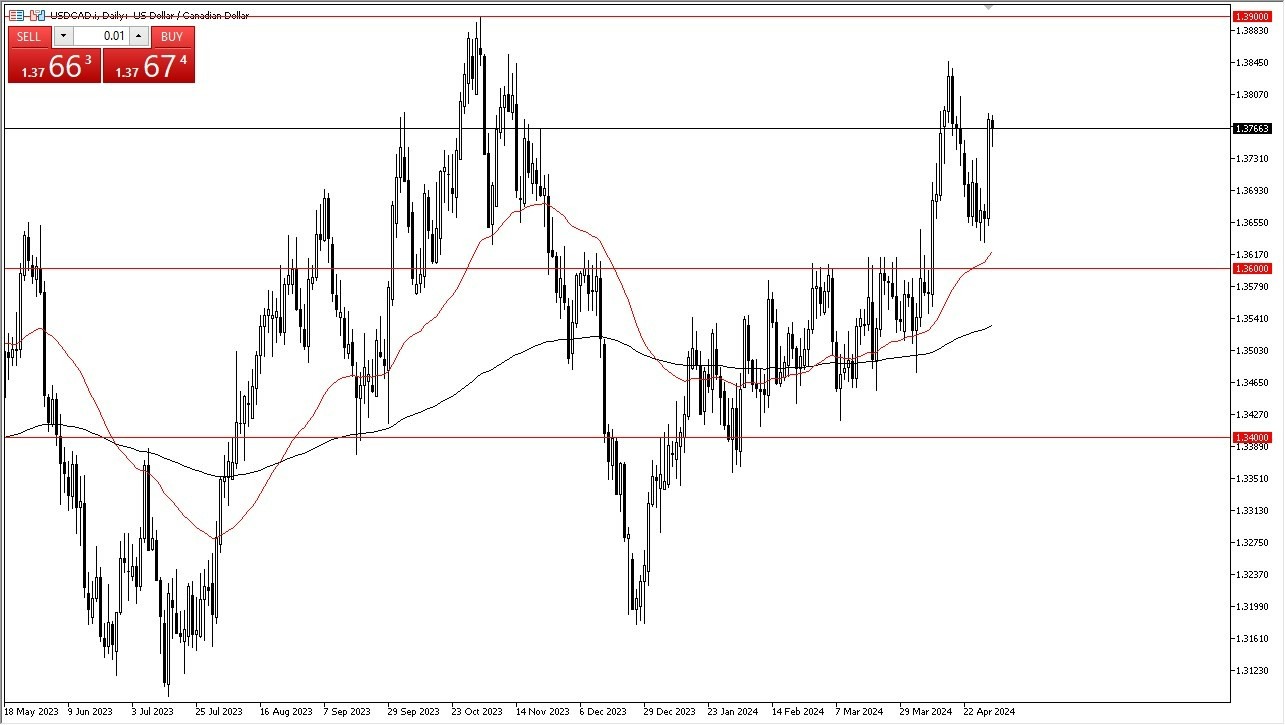Click the 1.34000 red price level label
Viewport: 1285px width, 725px height.
pos(1250,437)
